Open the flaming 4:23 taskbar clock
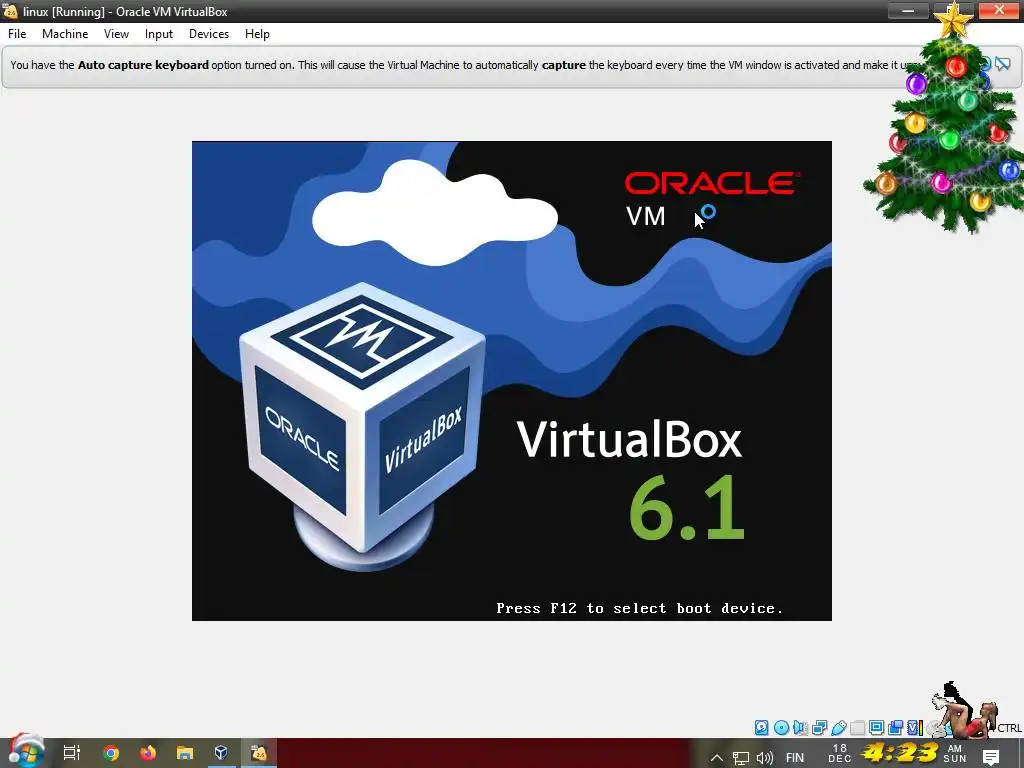The width and height of the screenshot is (1024, 768). click(x=900, y=753)
